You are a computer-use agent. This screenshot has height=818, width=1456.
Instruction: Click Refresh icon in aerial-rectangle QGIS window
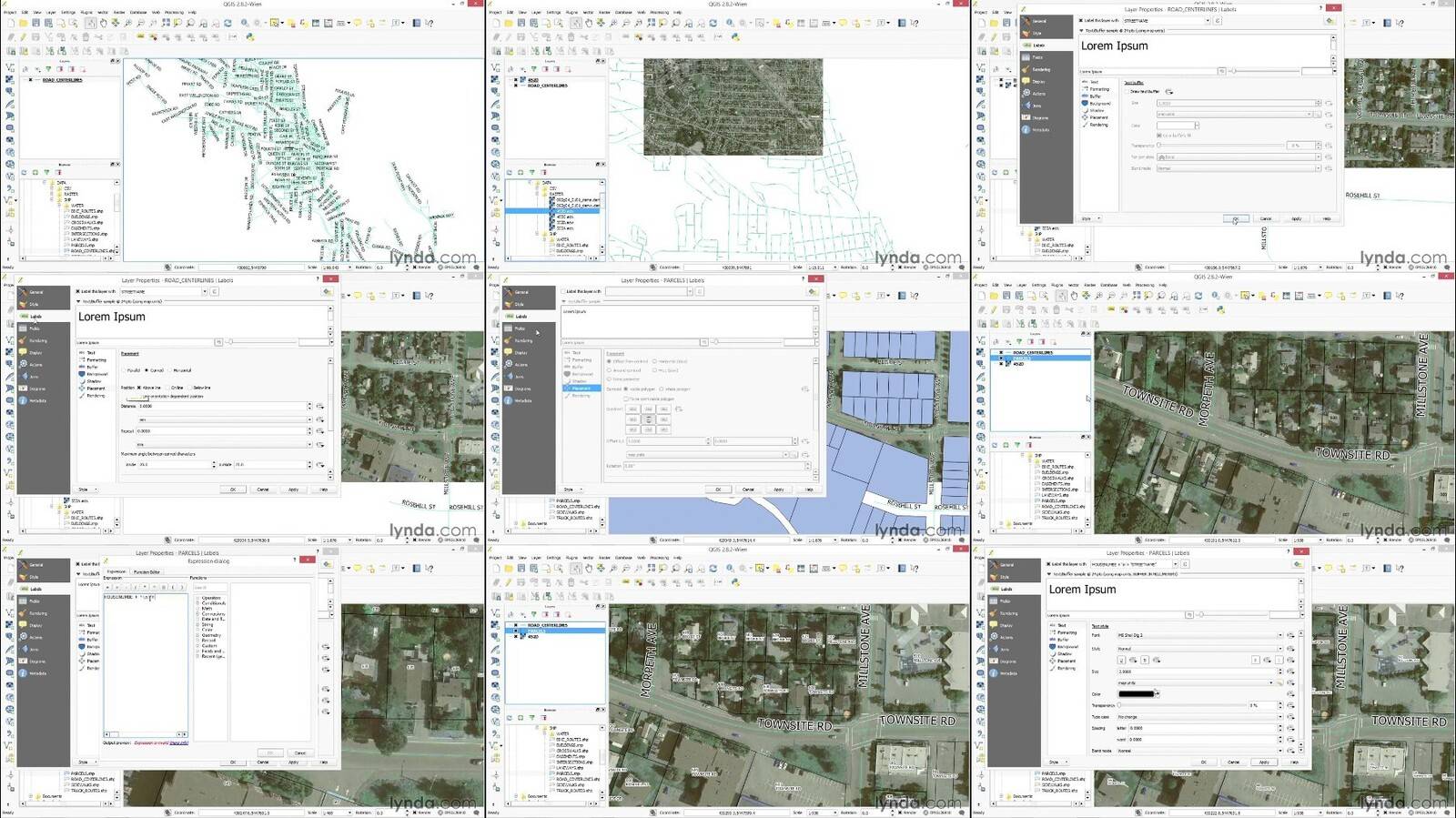[713, 23]
